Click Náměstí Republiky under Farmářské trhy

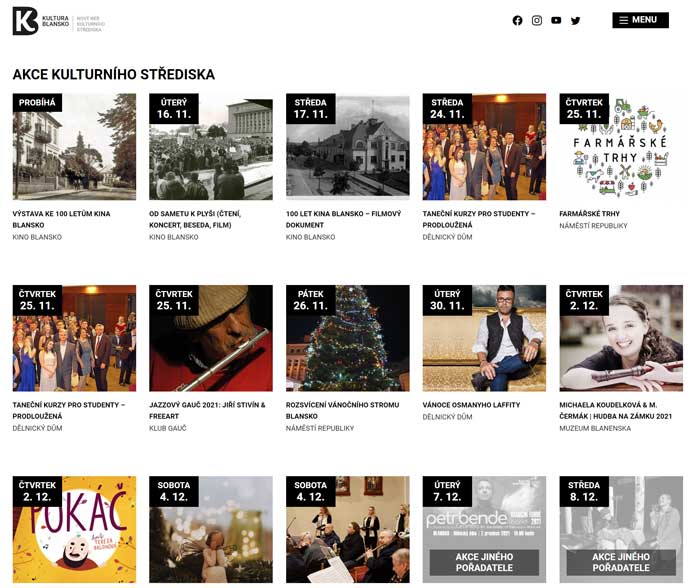(x=593, y=226)
